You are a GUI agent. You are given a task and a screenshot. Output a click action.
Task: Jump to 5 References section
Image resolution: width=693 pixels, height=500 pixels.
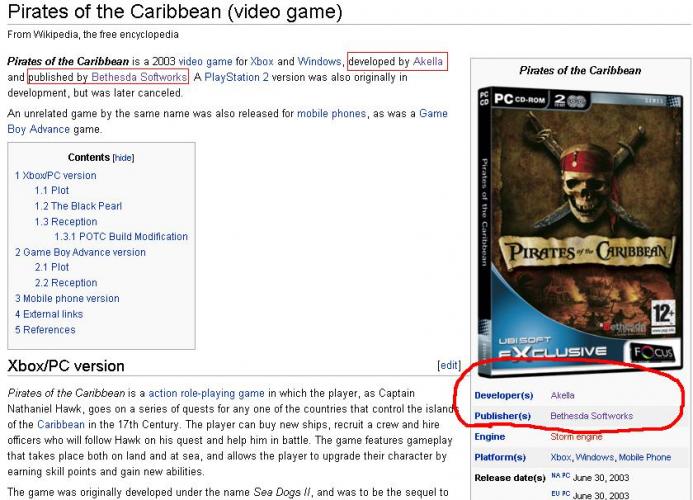click(x=45, y=330)
